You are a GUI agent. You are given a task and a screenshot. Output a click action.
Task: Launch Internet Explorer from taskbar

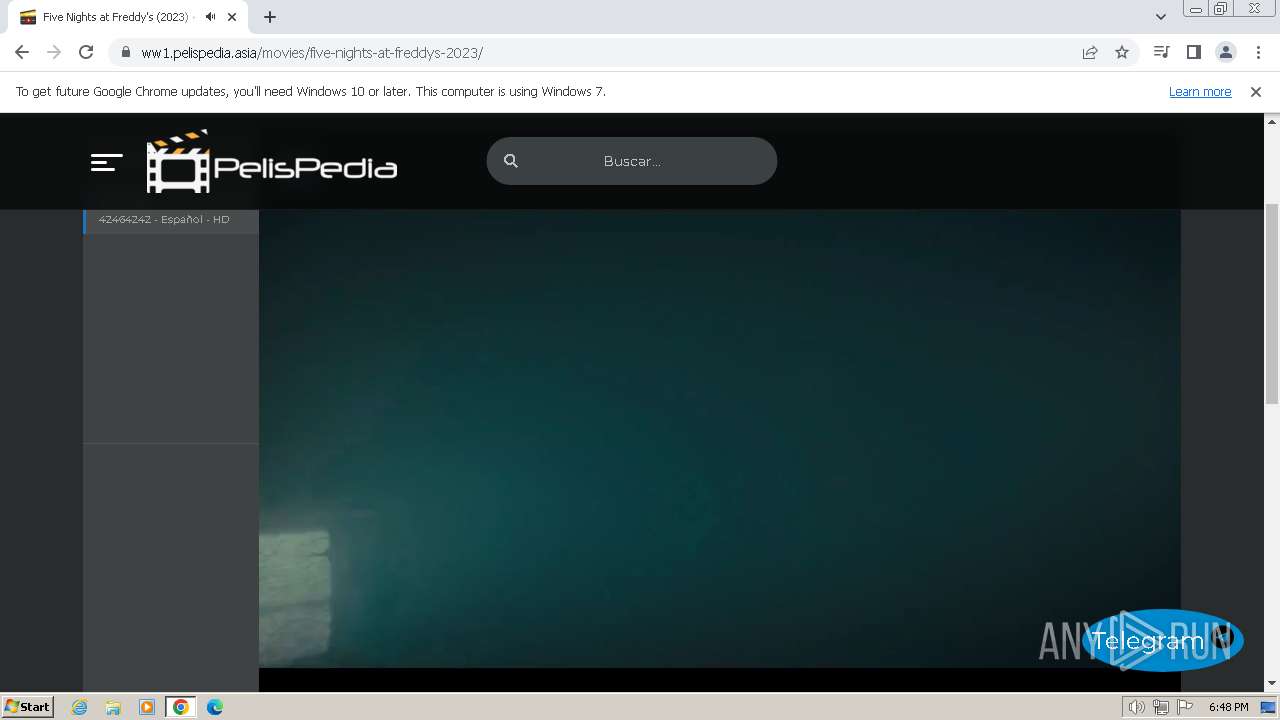tap(79, 707)
